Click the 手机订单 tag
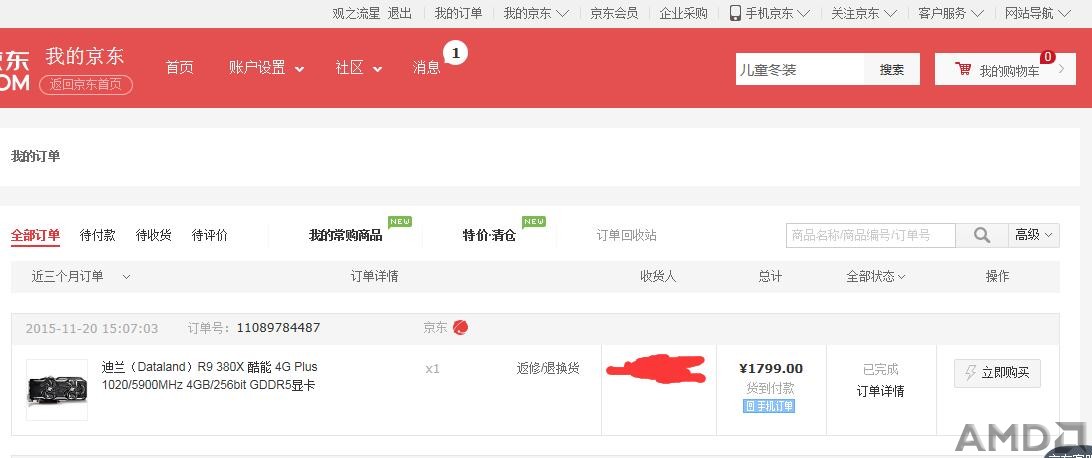The image size is (1092, 458). pyautogui.click(x=769, y=406)
